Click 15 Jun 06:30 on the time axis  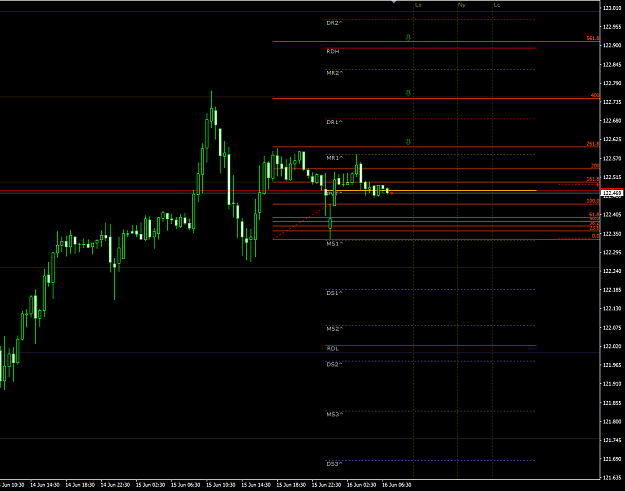pyautogui.click(x=186, y=485)
